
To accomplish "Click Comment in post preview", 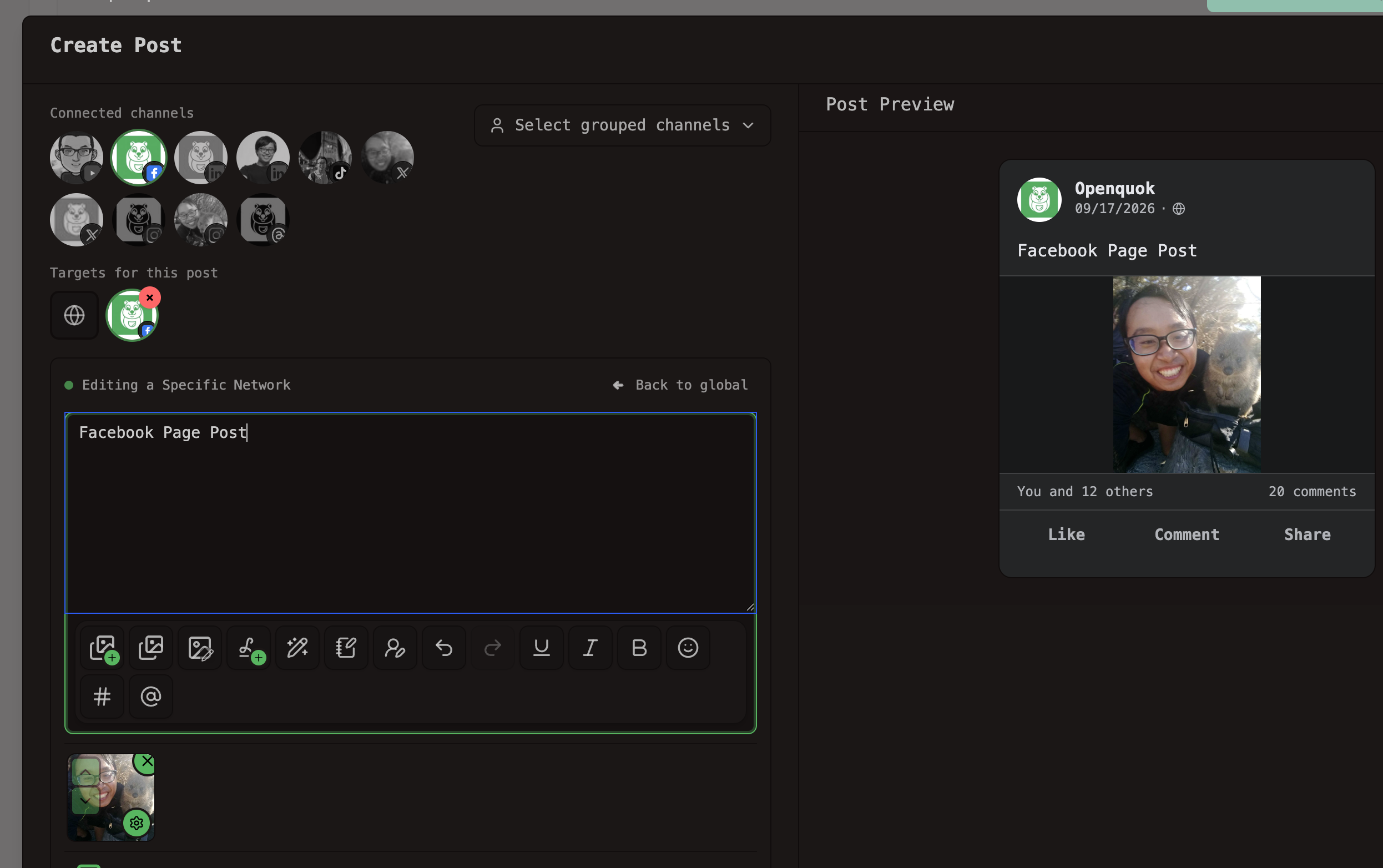I will [x=1187, y=534].
